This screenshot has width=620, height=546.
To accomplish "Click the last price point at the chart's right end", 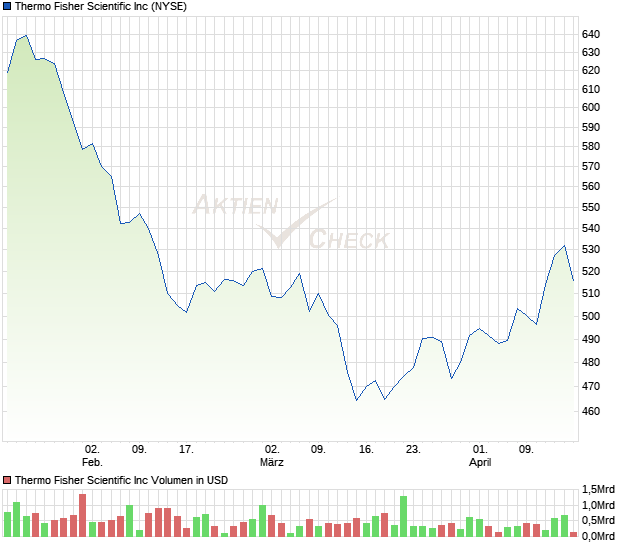I will tap(574, 281).
